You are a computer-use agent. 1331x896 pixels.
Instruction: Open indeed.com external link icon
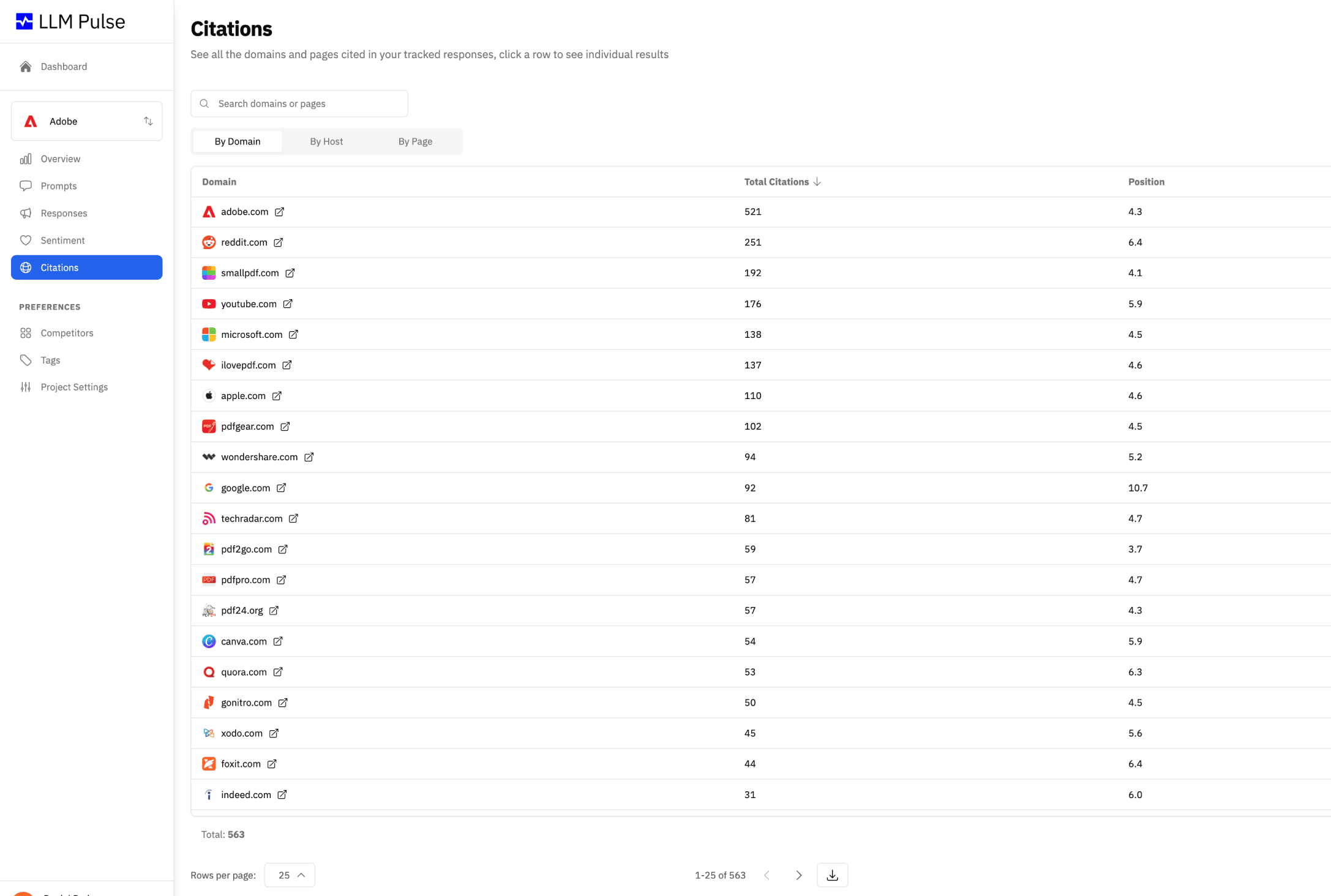click(282, 794)
